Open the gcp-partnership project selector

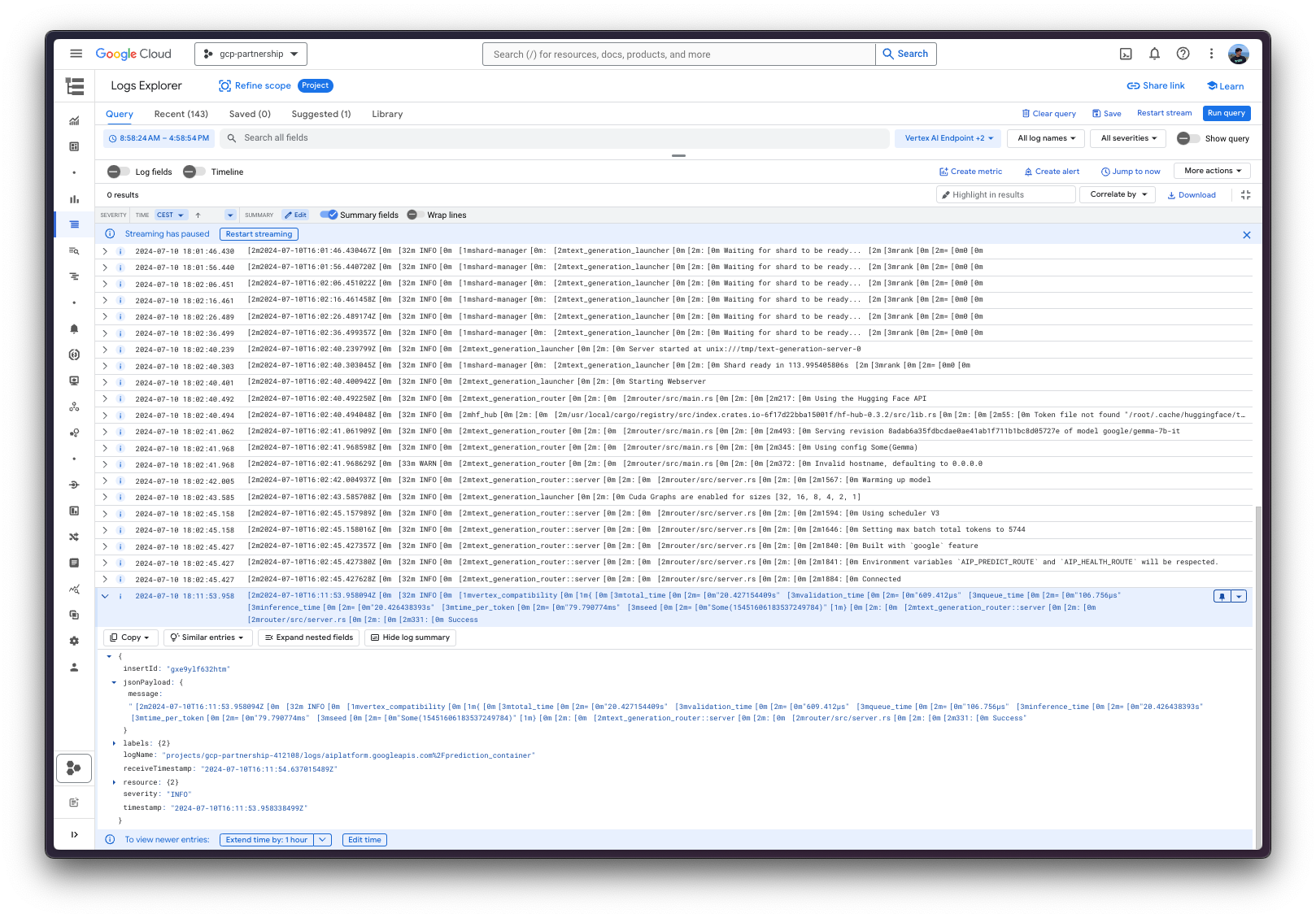click(x=251, y=54)
